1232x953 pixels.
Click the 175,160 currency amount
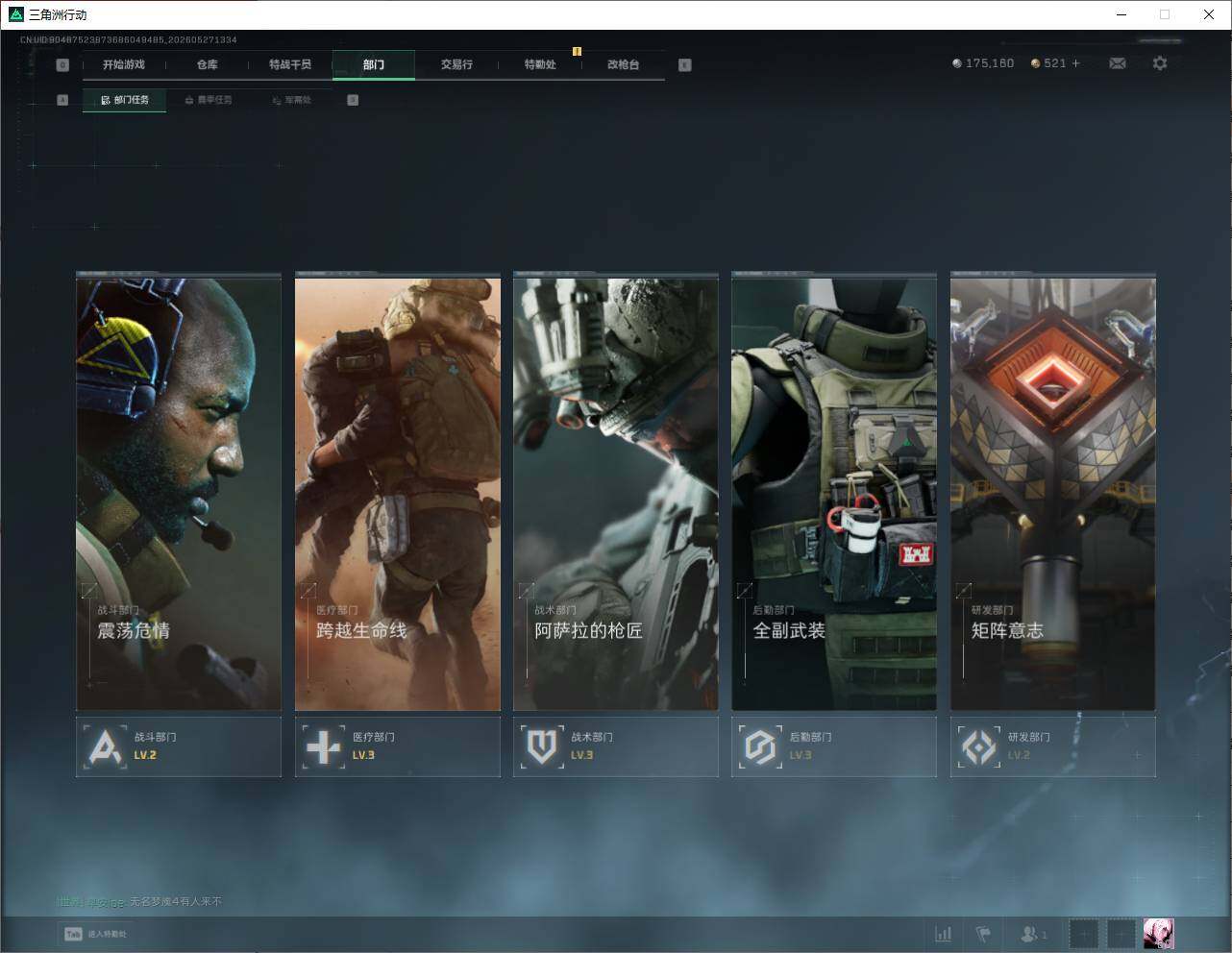tap(990, 63)
